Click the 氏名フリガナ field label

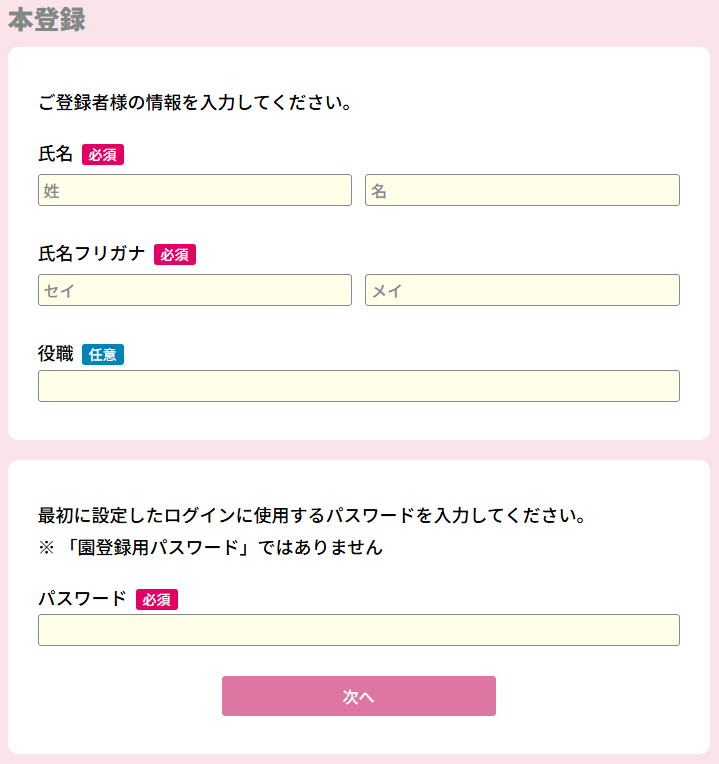92,254
